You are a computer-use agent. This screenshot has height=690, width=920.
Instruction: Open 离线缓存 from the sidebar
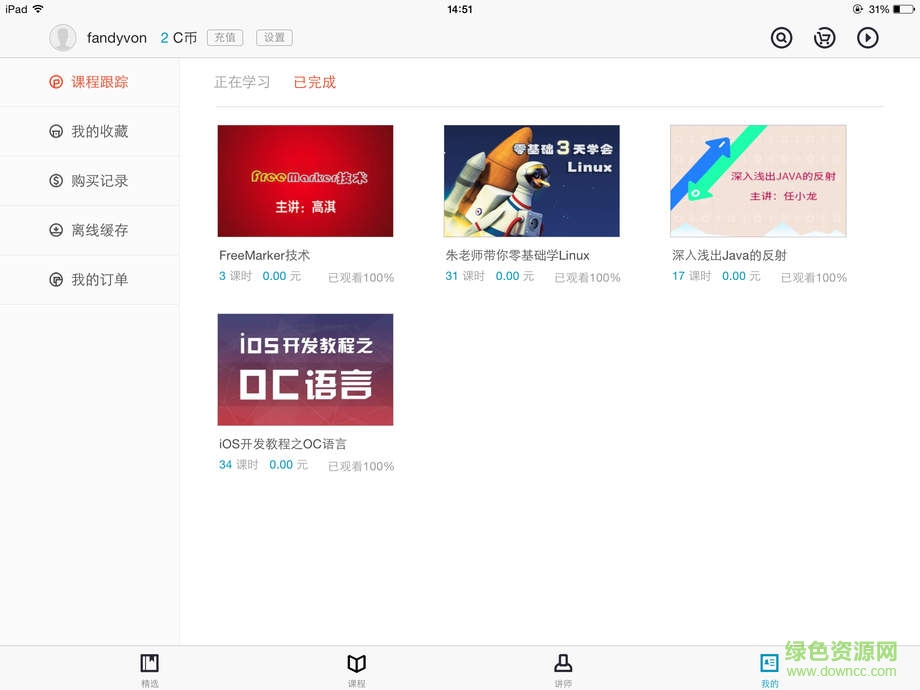coord(90,230)
